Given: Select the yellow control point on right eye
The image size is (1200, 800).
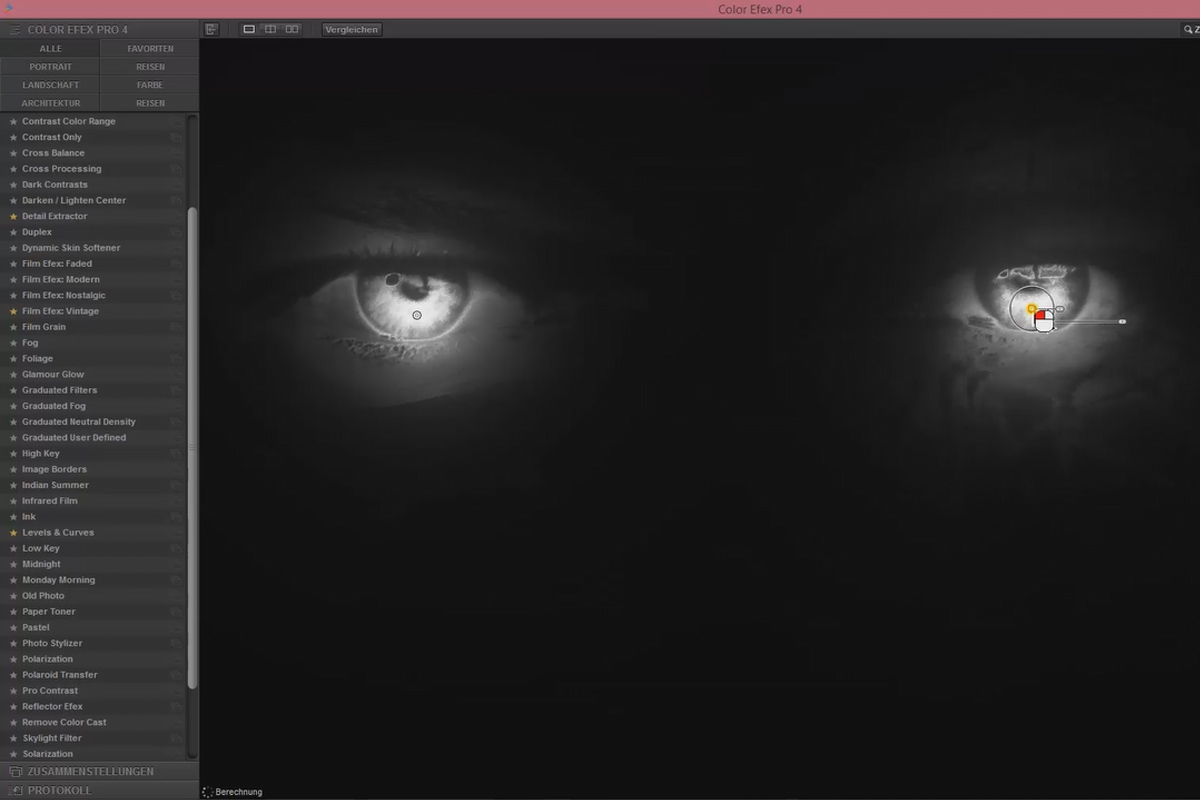Looking at the screenshot, I should coord(1031,309).
